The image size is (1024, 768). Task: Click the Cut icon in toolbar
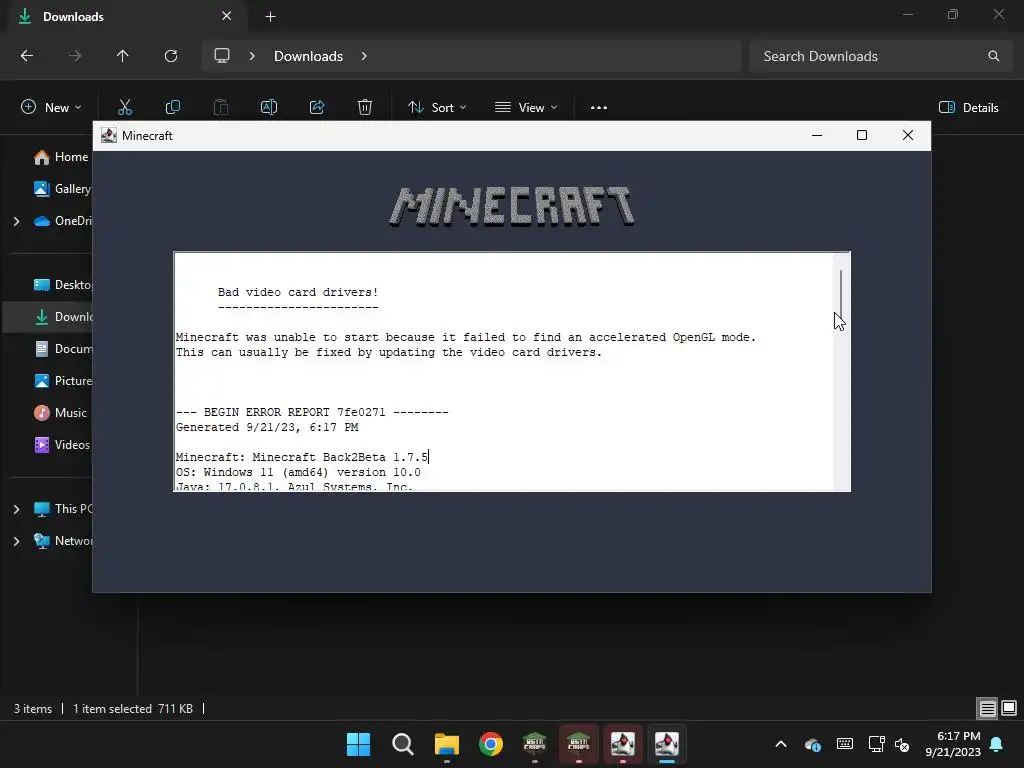(x=125, y=107)
